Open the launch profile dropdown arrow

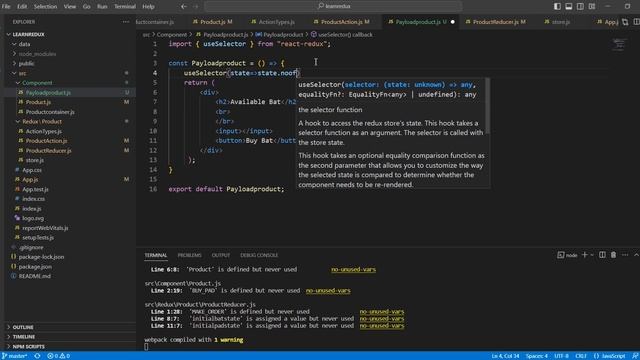click(x=592, y=255)
